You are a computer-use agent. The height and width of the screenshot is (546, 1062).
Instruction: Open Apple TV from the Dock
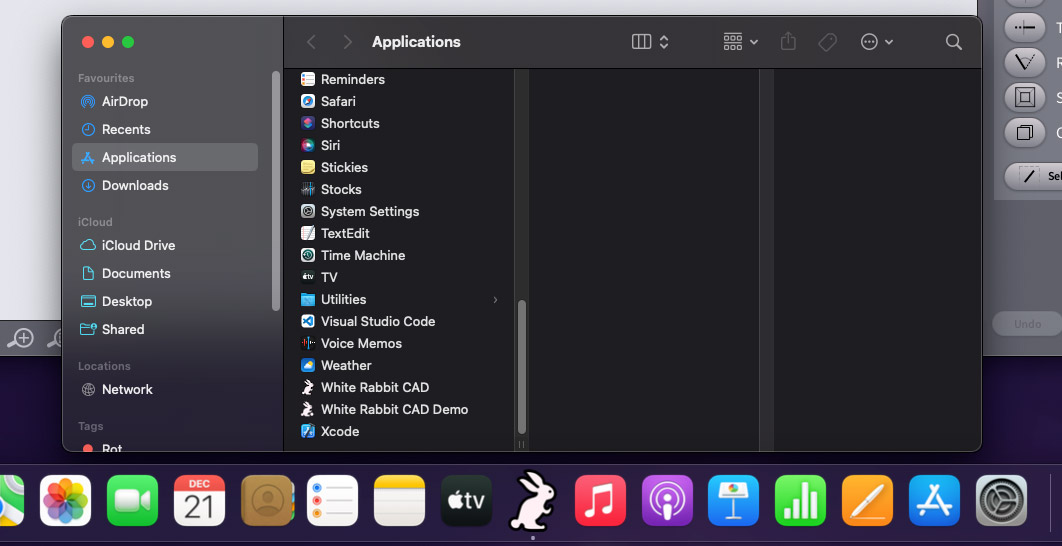point(467,501)
